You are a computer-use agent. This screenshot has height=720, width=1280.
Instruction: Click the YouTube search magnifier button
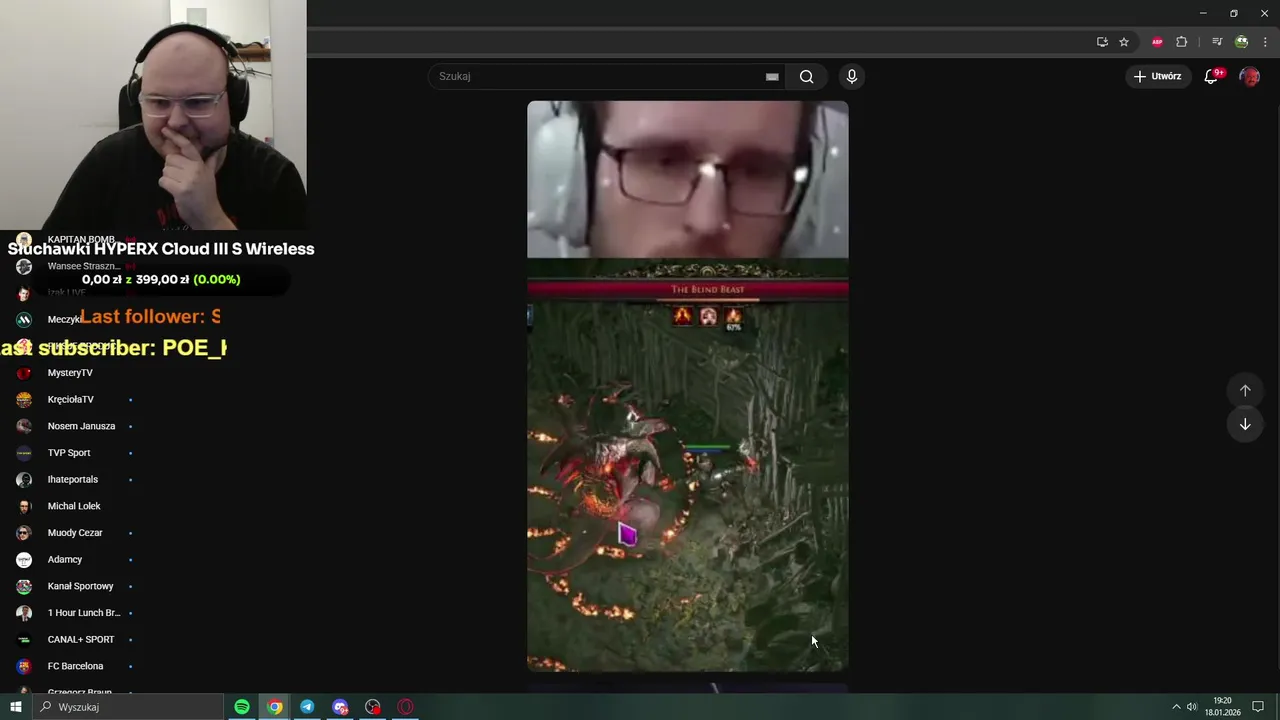[806, 76]
